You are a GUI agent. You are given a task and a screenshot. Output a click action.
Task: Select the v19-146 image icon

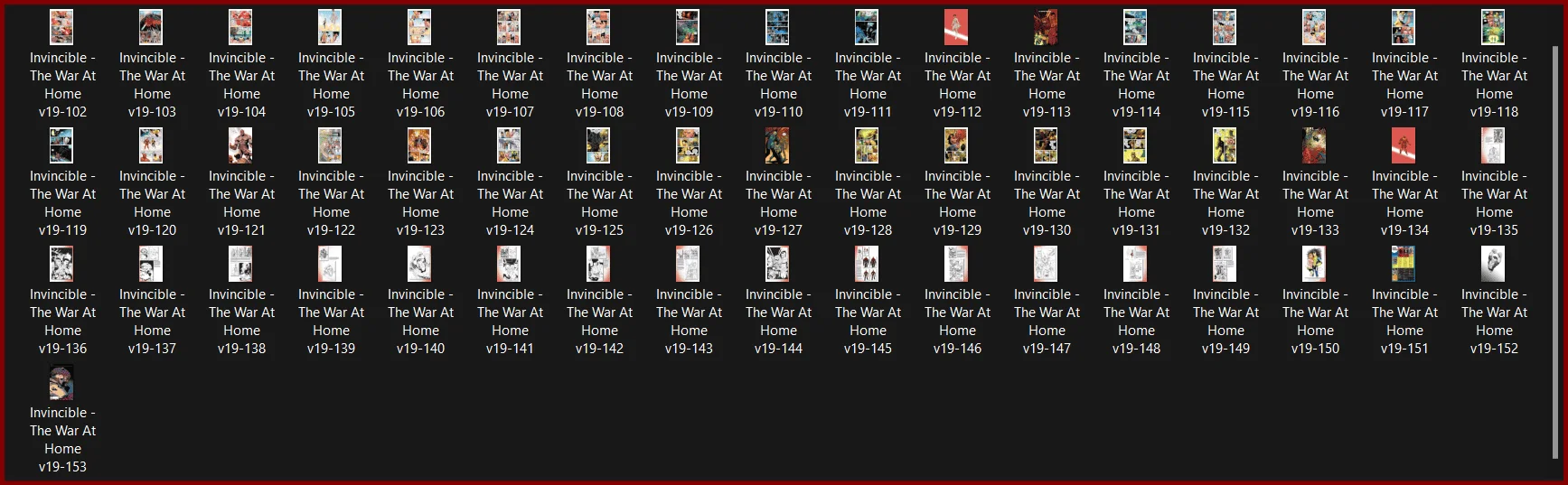[956, 264]
